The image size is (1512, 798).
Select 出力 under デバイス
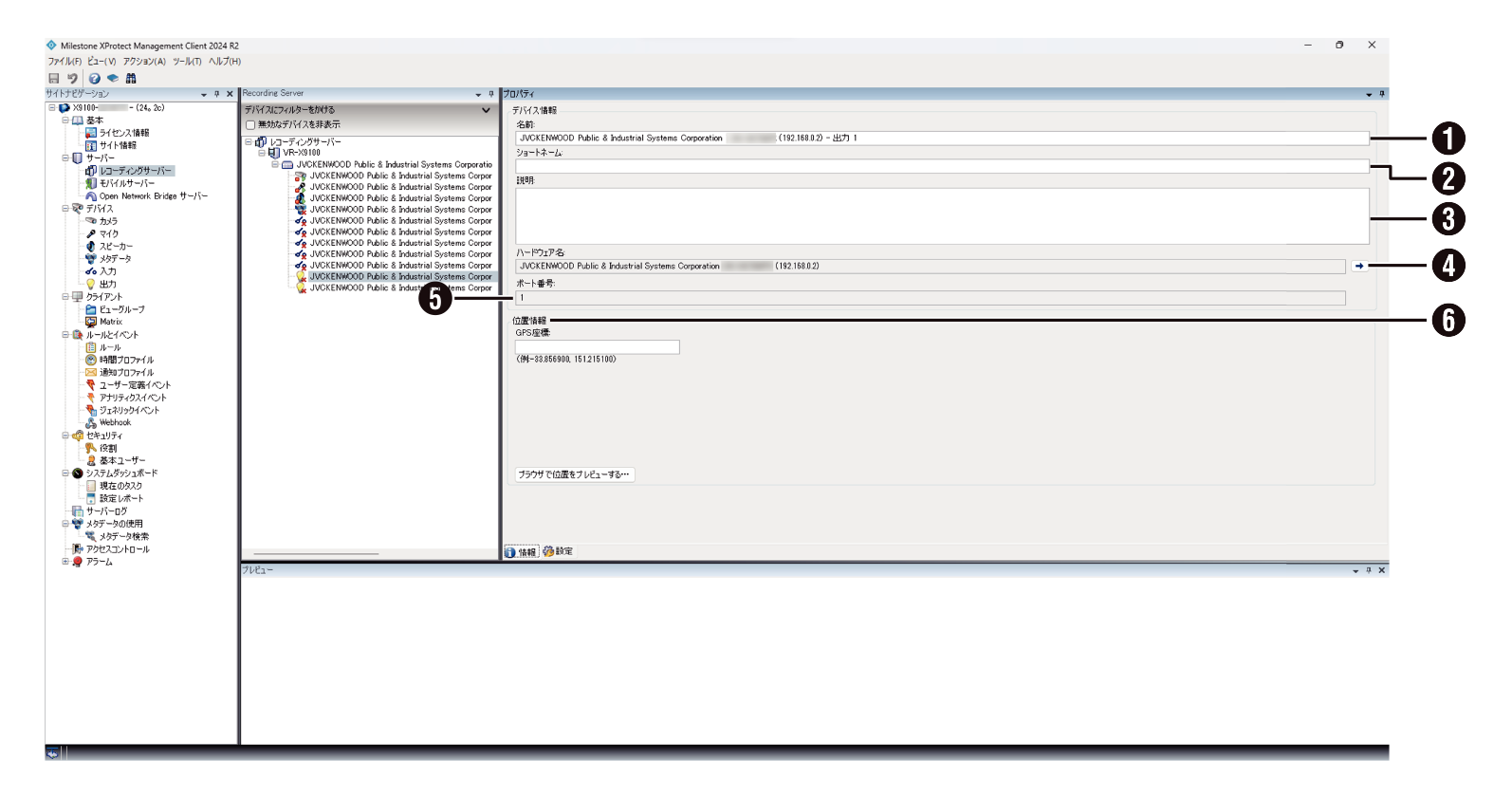(x=108, y=284)
